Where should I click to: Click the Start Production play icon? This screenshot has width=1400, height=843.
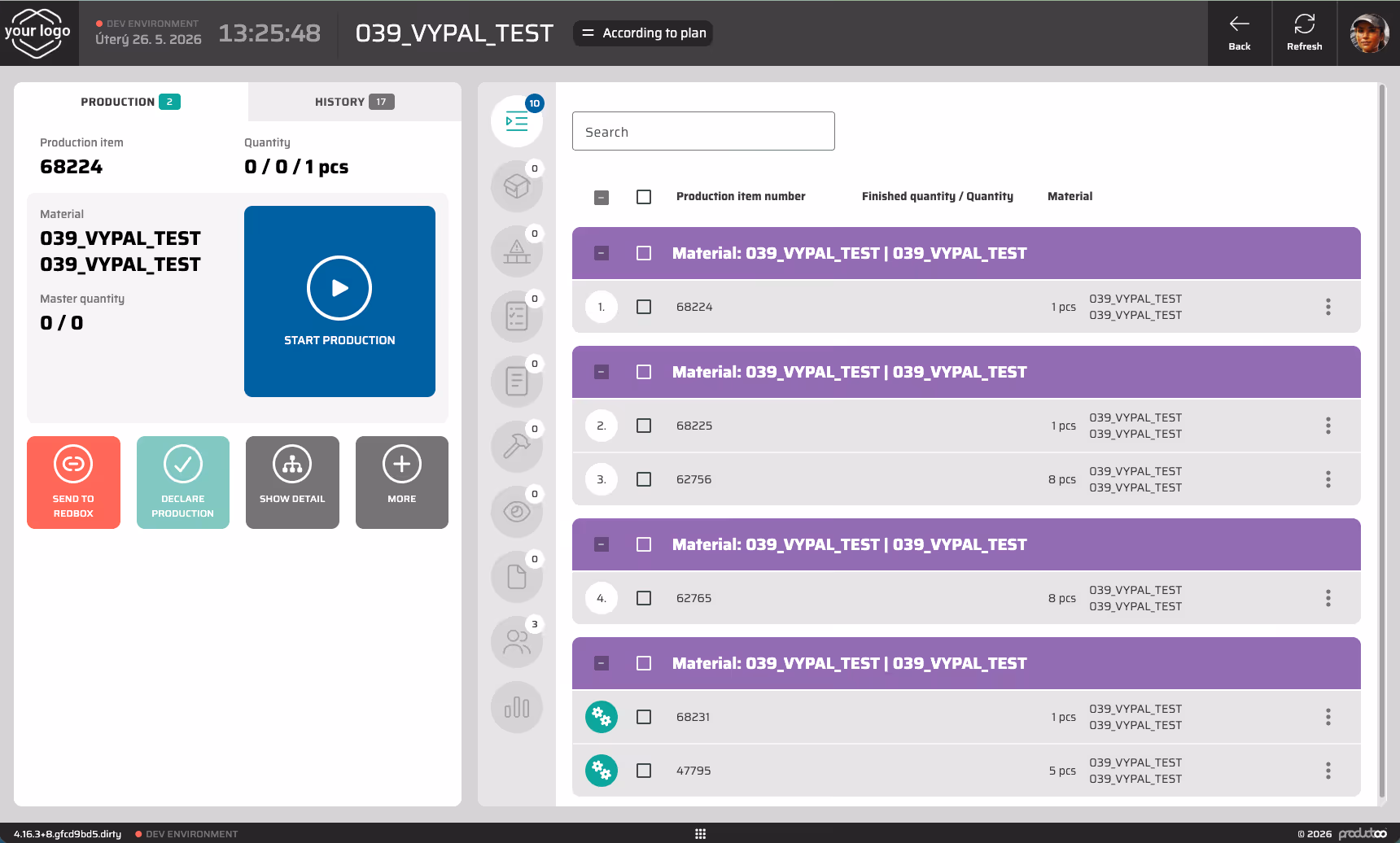[339, 288]
